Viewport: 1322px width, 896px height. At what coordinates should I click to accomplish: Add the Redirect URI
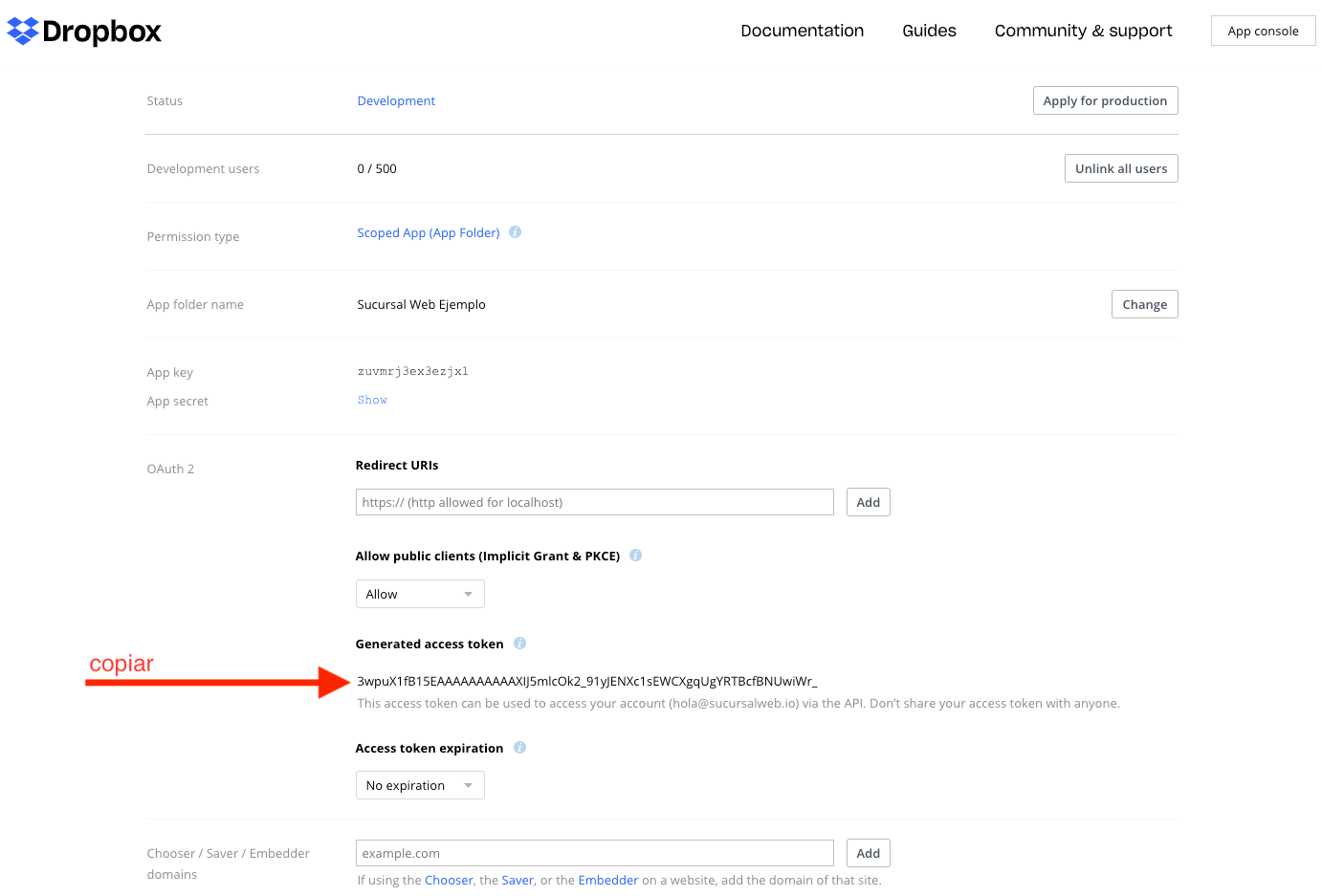coord(868,502)
